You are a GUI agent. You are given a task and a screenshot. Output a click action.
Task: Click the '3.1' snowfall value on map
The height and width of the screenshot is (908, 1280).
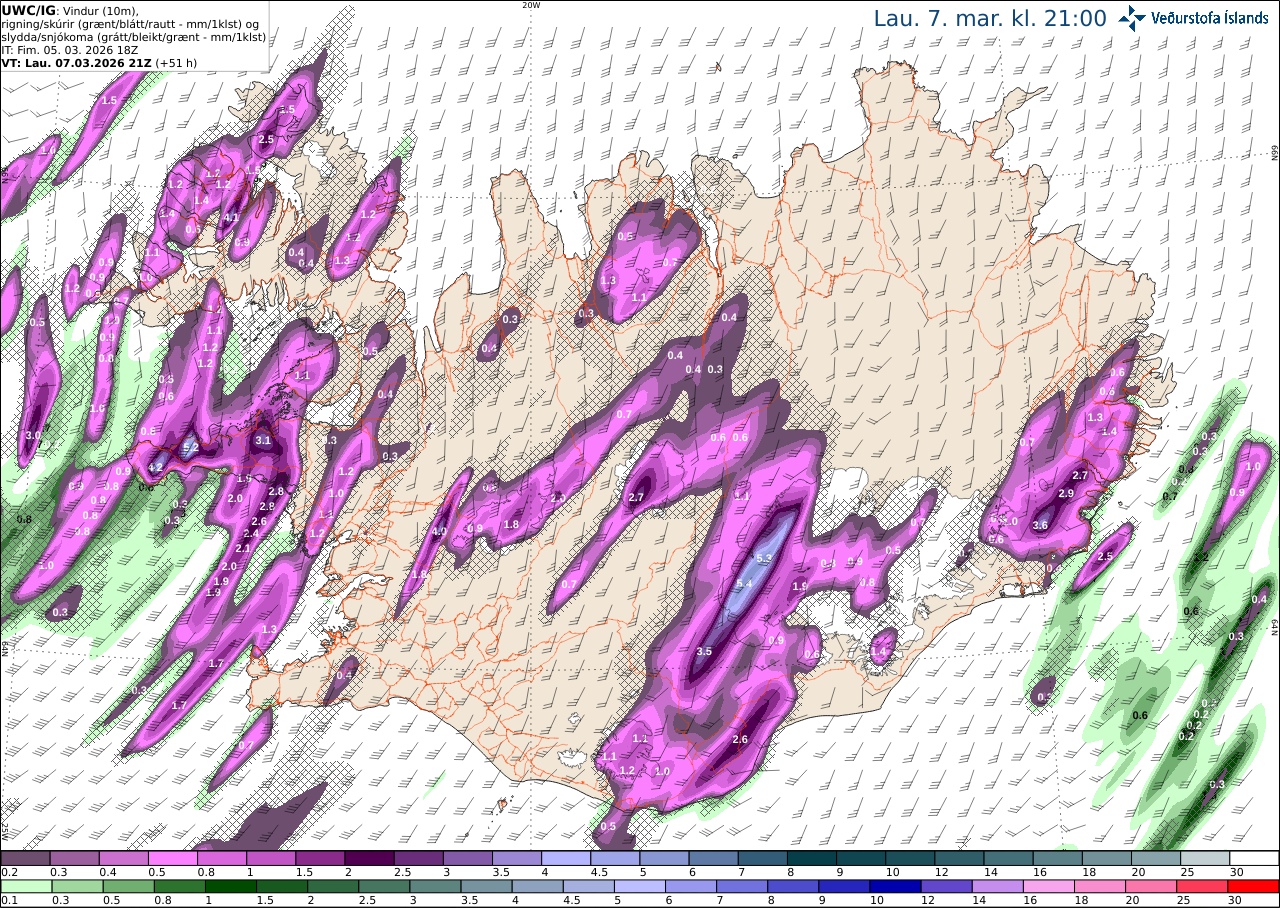point(264,440)
